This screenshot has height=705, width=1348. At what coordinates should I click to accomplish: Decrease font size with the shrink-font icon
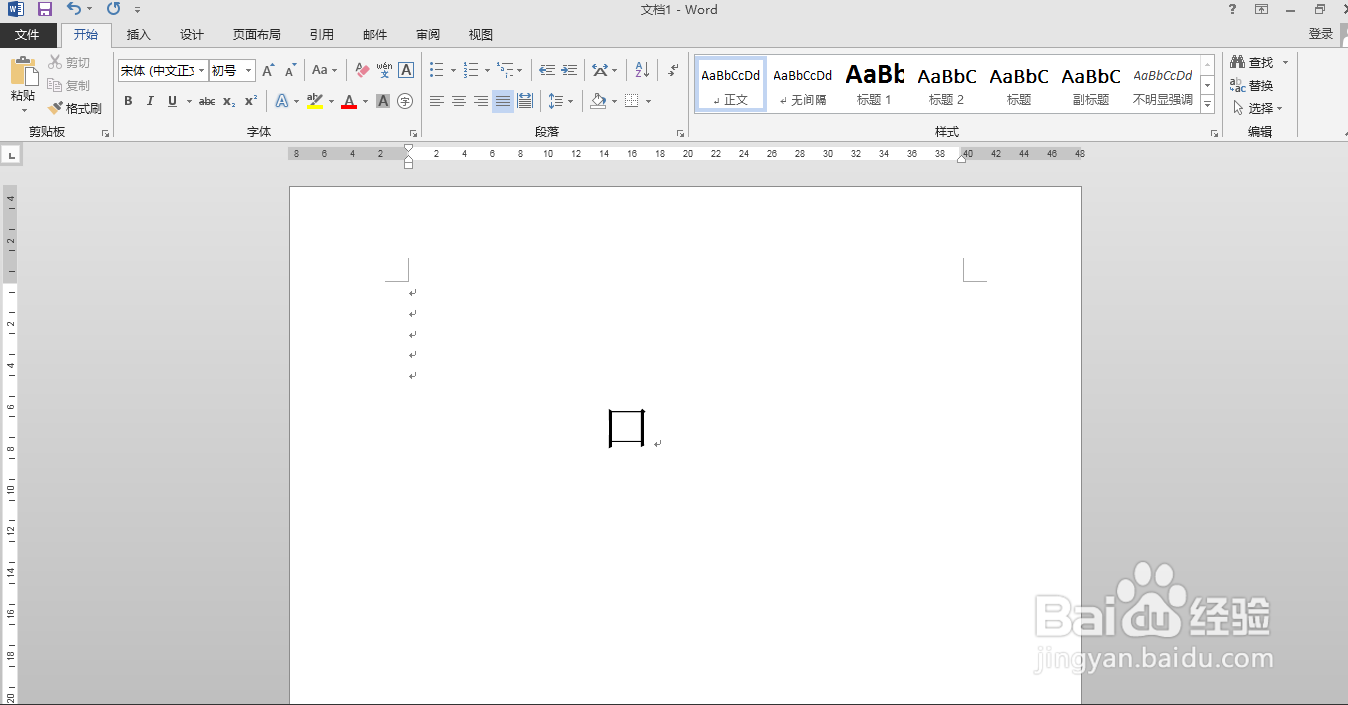290,71
